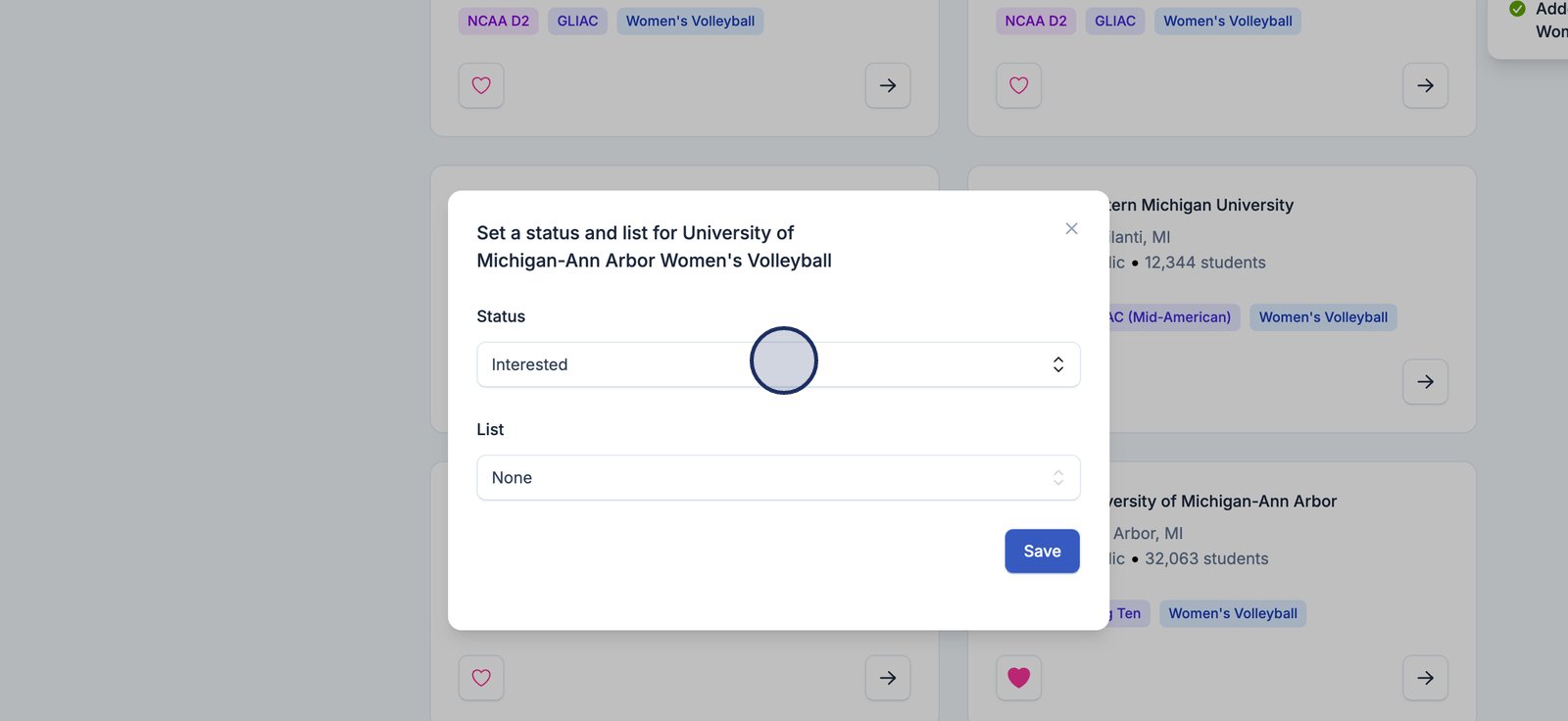Favorite the left-hand NCAA D2 GLIAC card's heart
This screenshot has height=721, width=1568.
pos(481,86)
